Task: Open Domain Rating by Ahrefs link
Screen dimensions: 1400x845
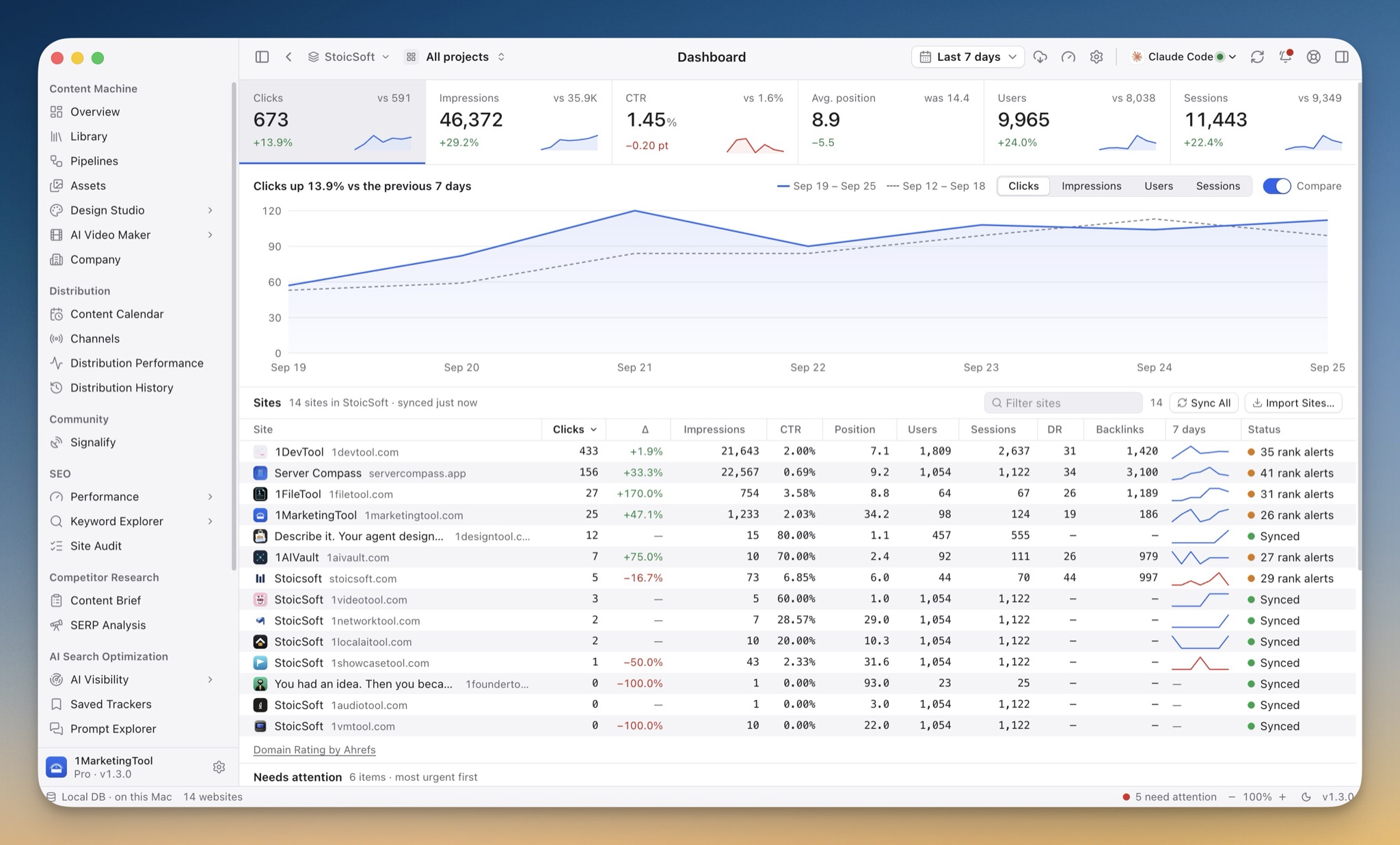Action: [x=314, y=749]
